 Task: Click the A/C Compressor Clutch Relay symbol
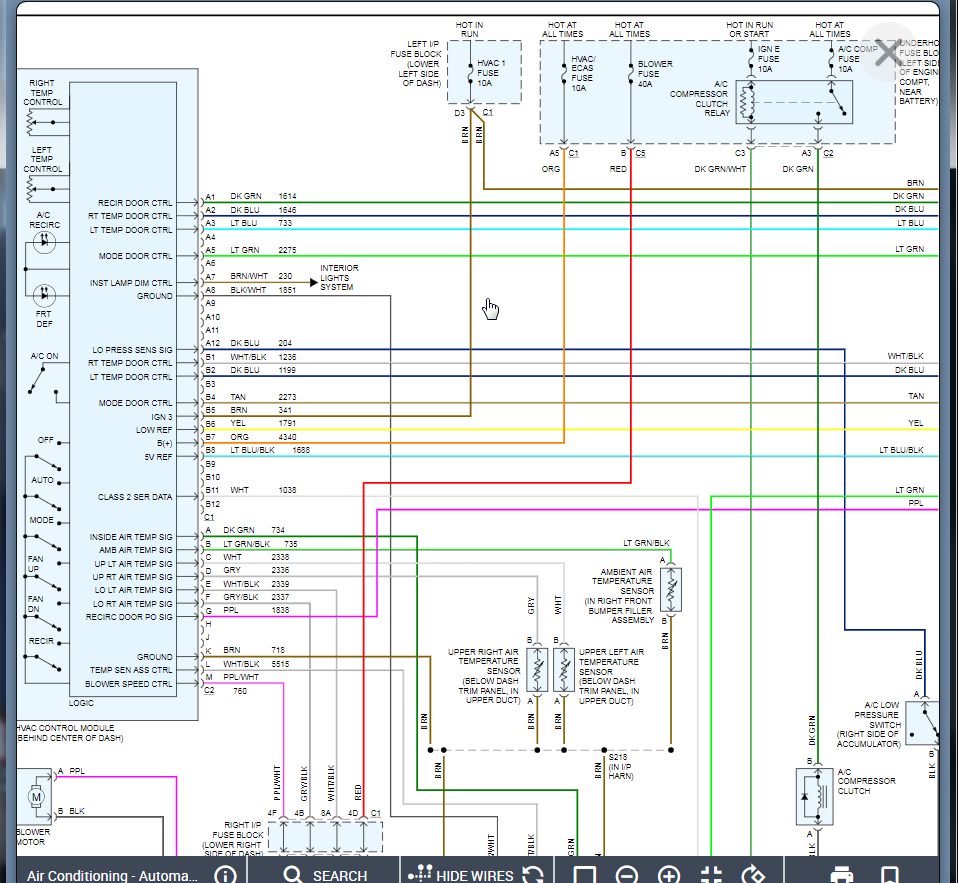(x=795, y=103)
